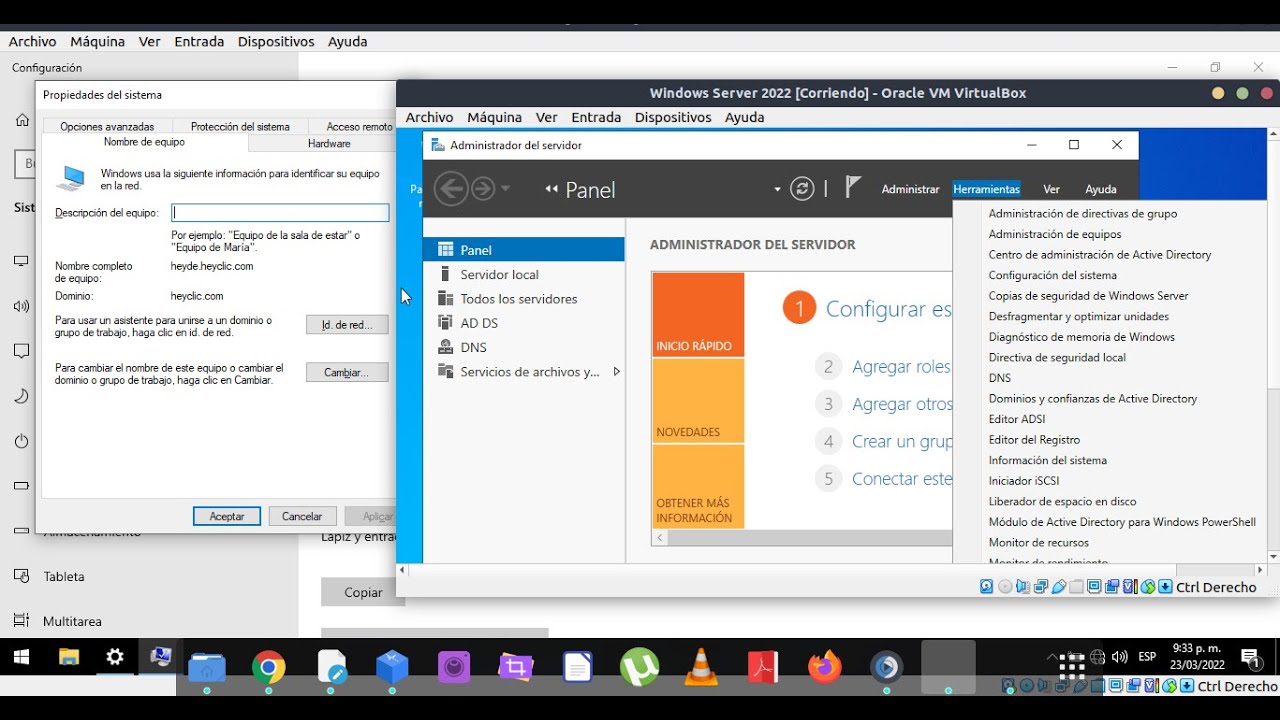Select Editor del Registro from the tools list
Screen dimensions: 1280x720
click(1034, 440)
